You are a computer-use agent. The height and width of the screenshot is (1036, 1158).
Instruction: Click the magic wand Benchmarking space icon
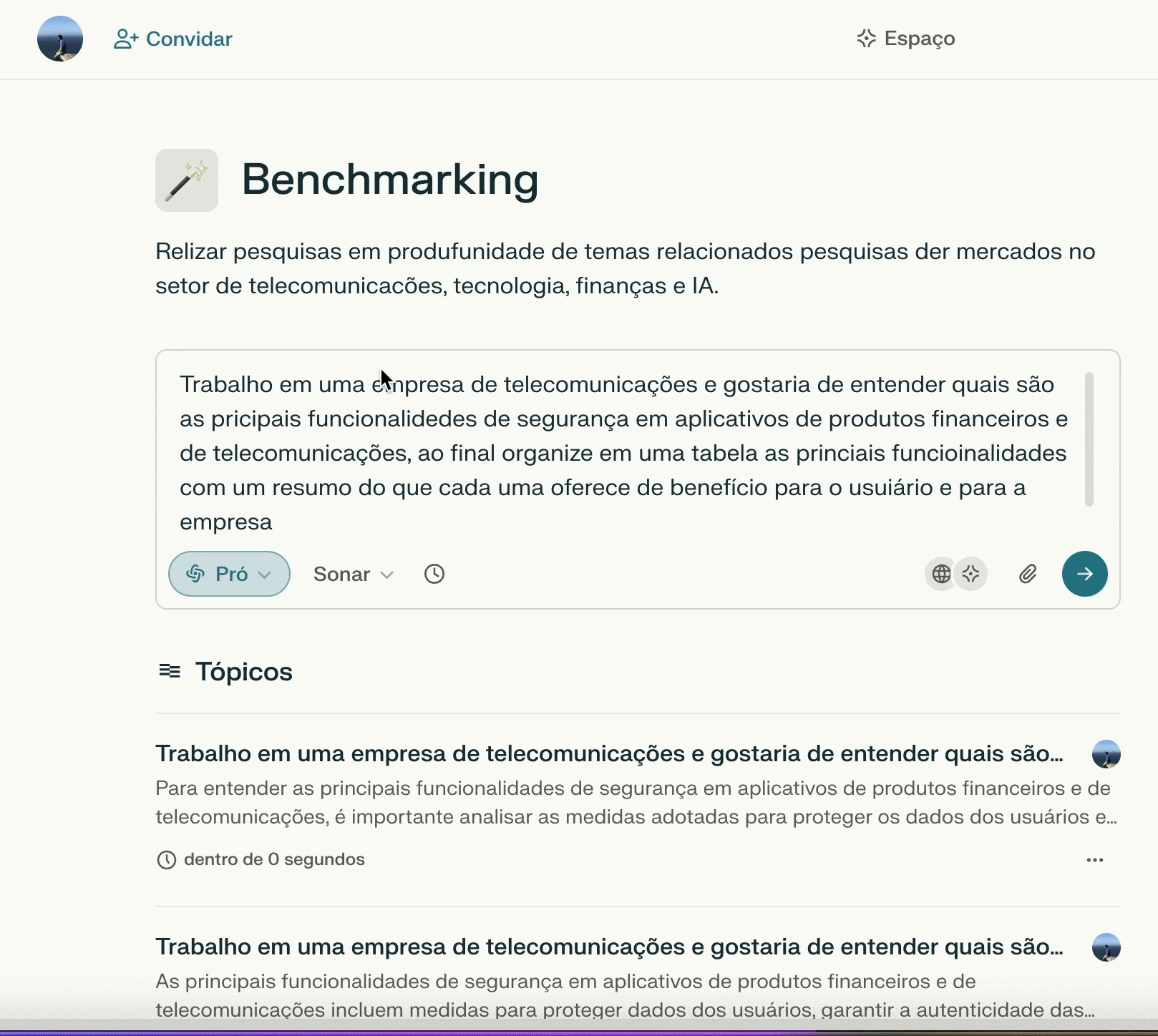point(187,180)
